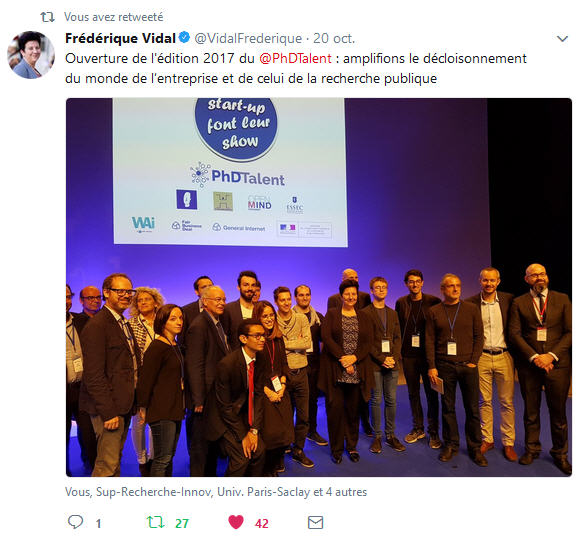Click the reply speech bubble icon
Viewport: 578px width, 538px height.
pyautogui.click(x=76, y=522)
